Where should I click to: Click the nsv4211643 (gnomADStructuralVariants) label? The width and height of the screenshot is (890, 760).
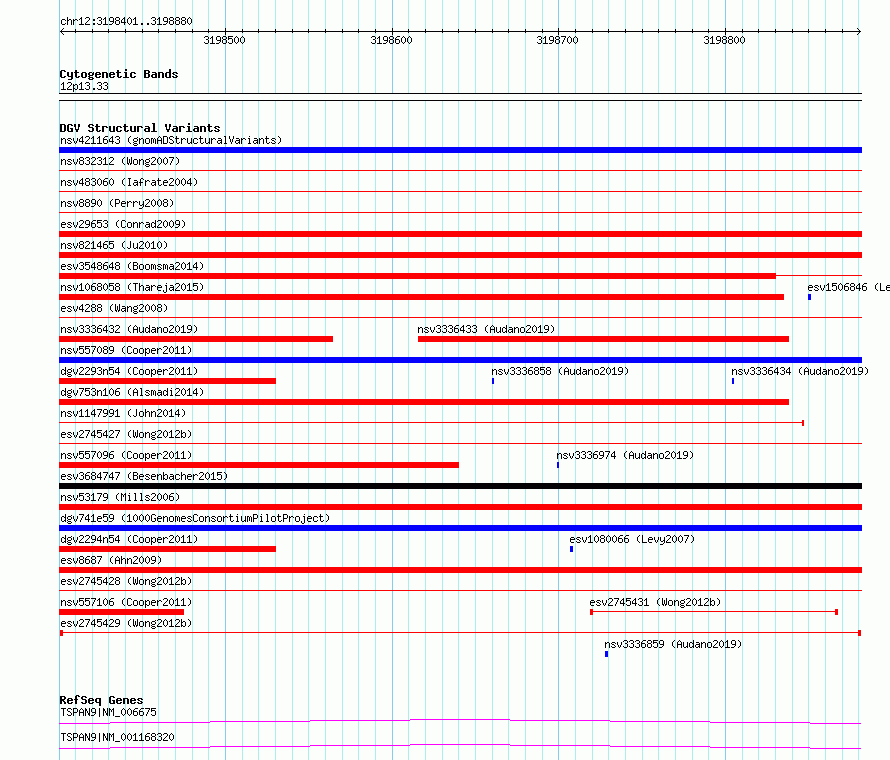pos(171,140)
